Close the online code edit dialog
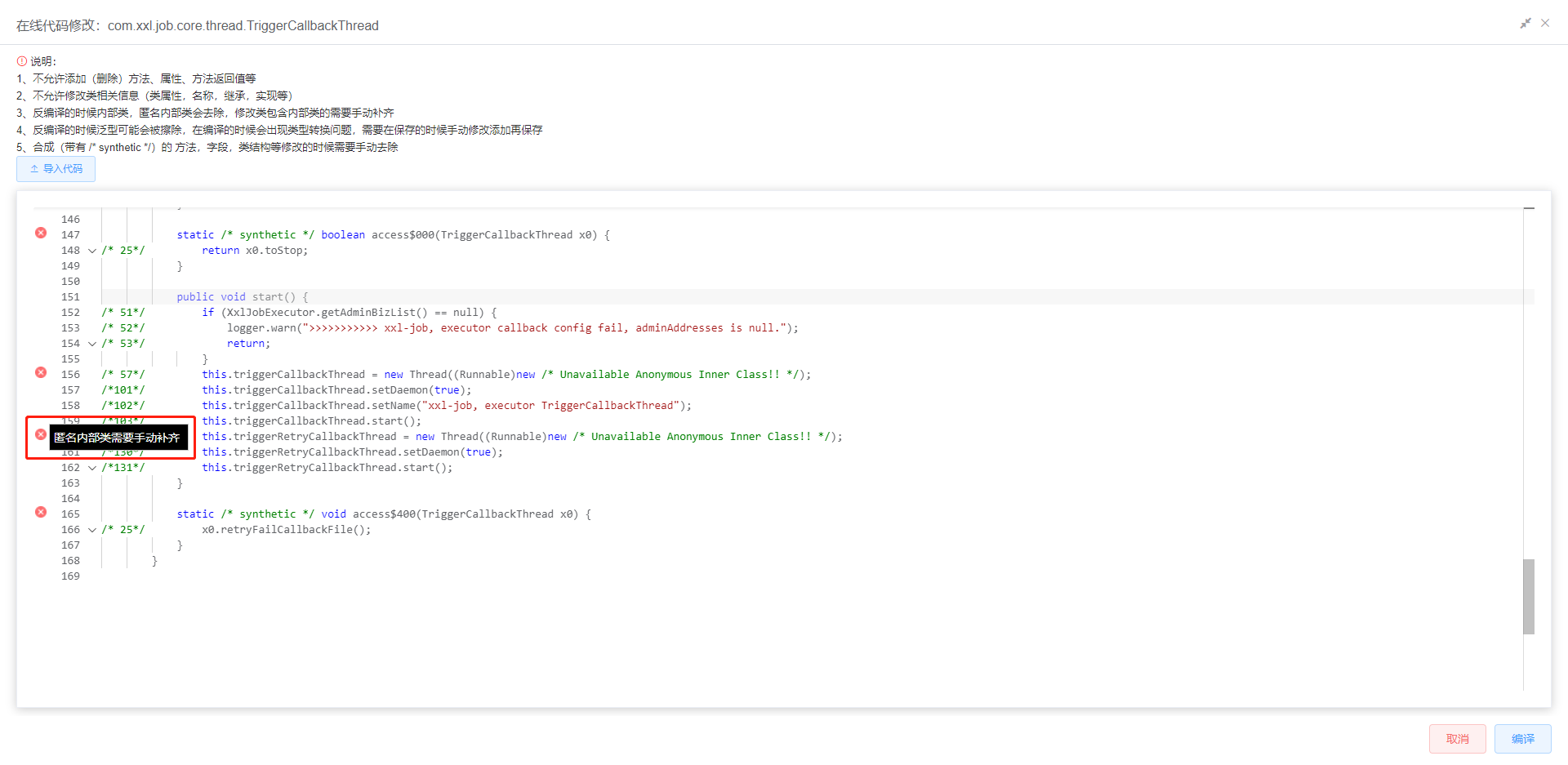The image size is (1568, 765). click(x=1545, y=23)
